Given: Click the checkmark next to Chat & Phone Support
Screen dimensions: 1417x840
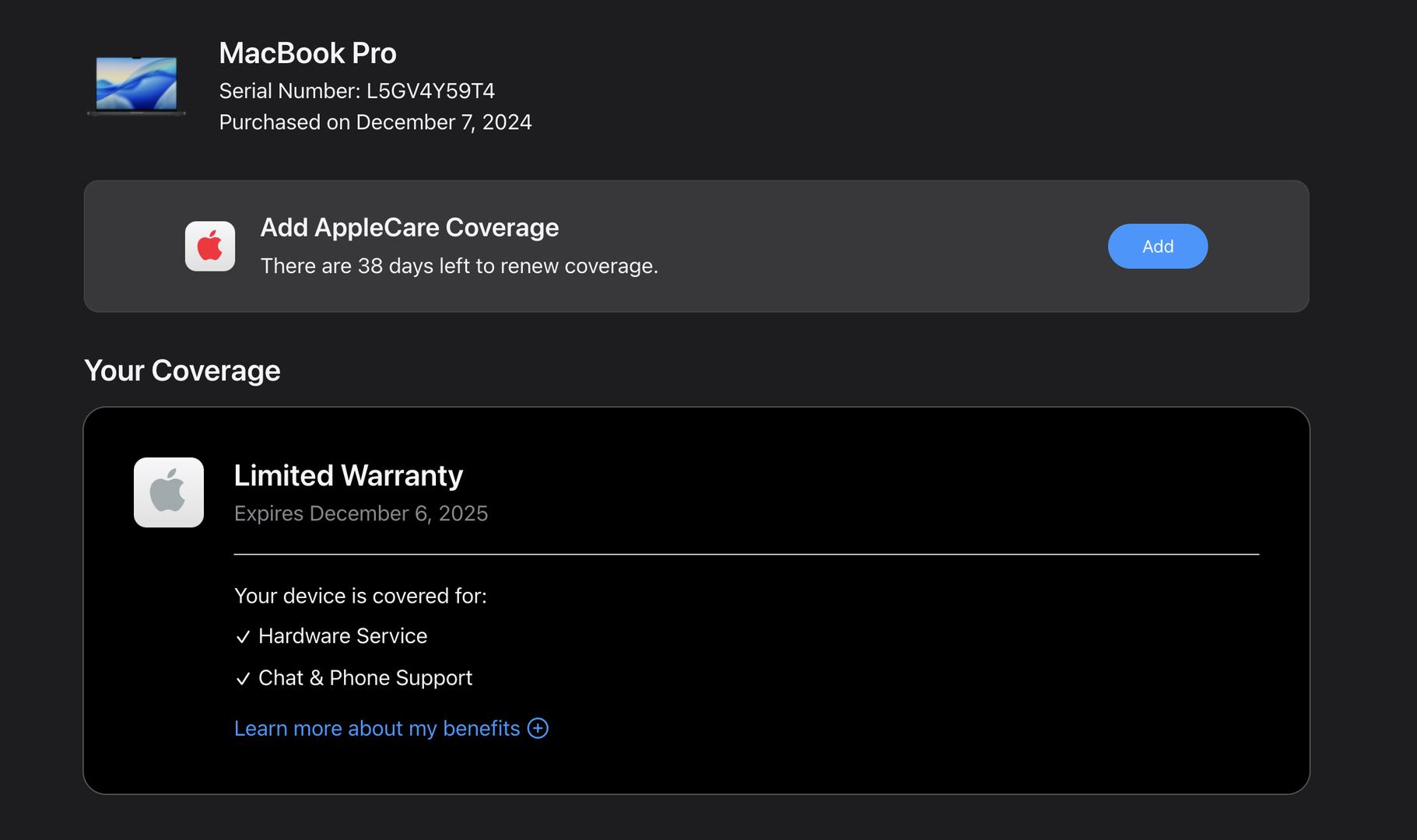Looking at the screenshot, I should (x=243, y=679).
